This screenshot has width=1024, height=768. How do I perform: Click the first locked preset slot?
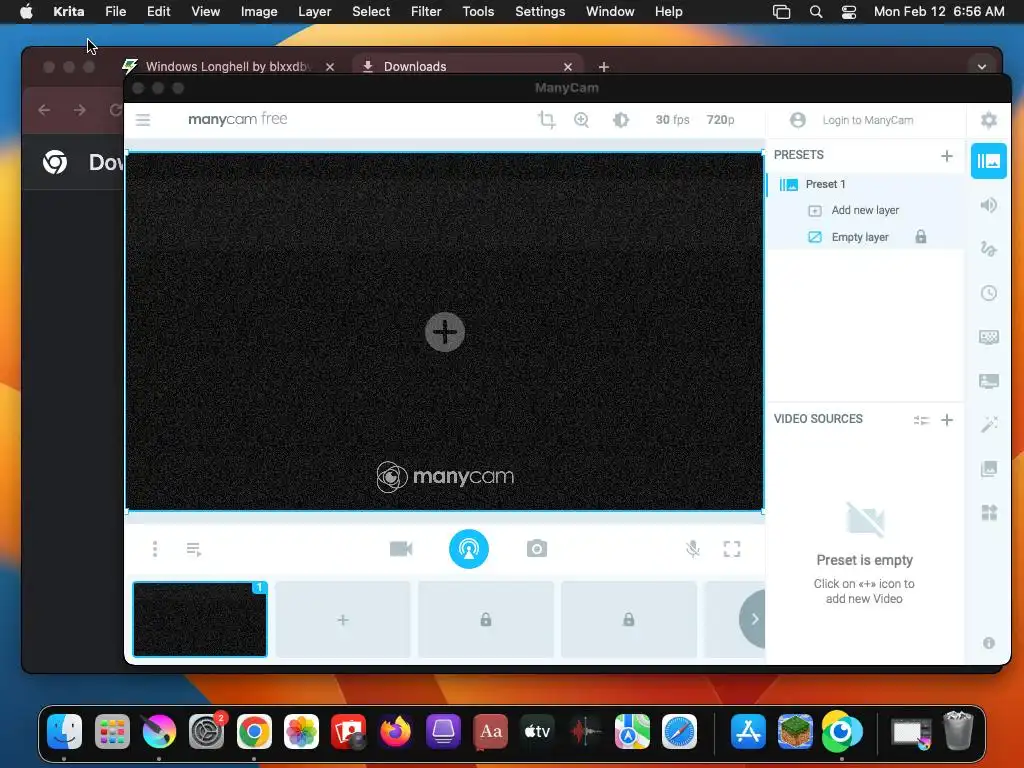[x=486, y=619]
